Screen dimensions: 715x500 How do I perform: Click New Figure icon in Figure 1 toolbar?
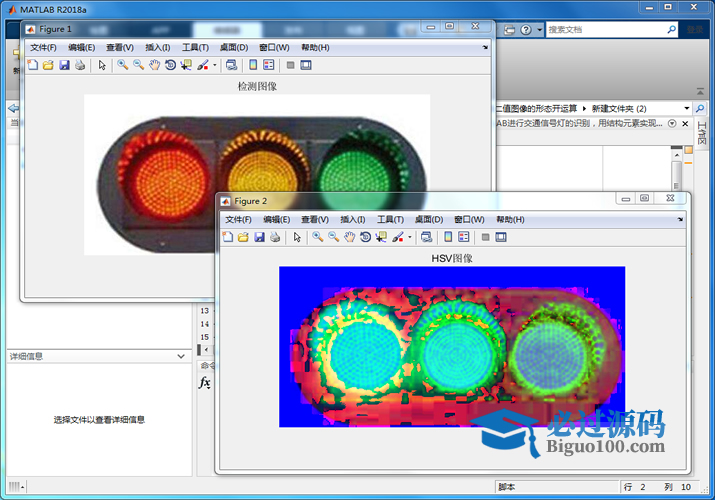(x=33, y=65)
